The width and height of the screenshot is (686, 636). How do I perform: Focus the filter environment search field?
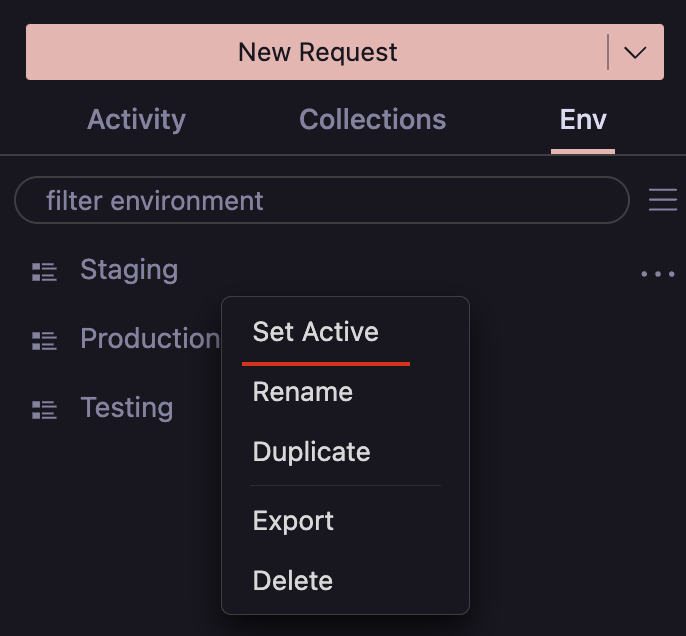320,201
